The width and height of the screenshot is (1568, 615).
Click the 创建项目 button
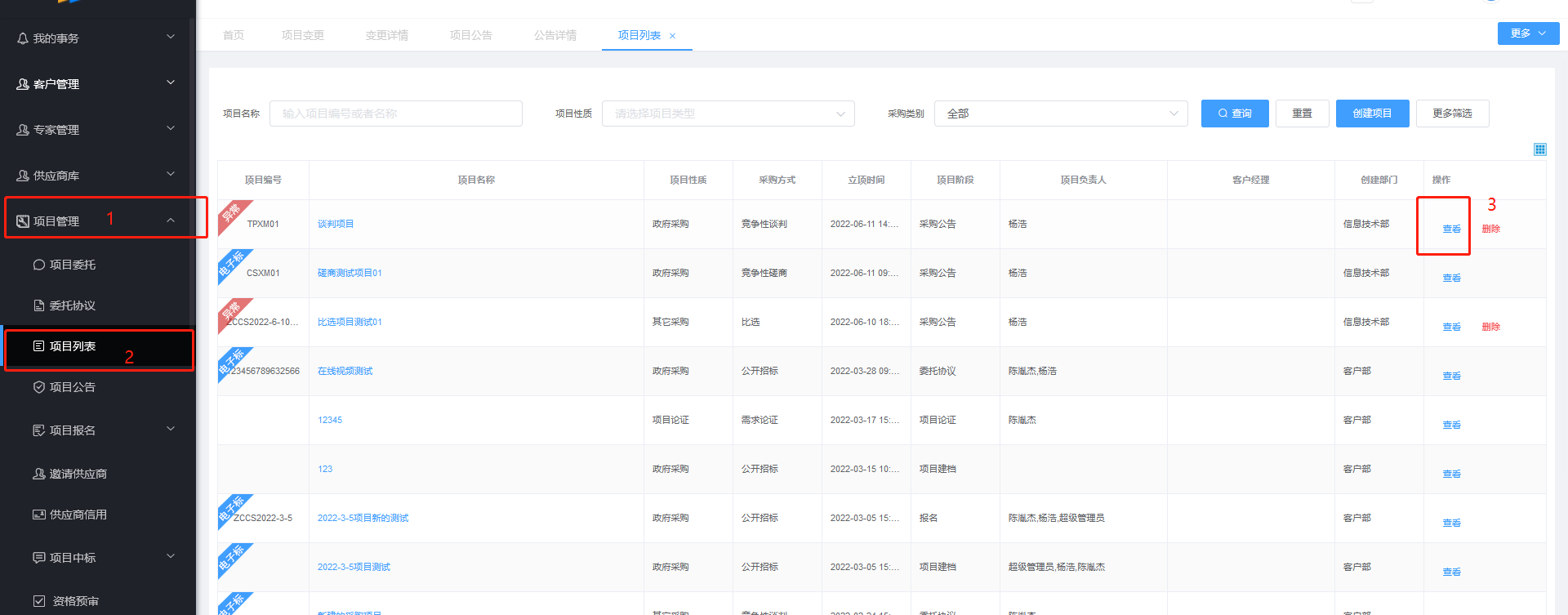1373,114
